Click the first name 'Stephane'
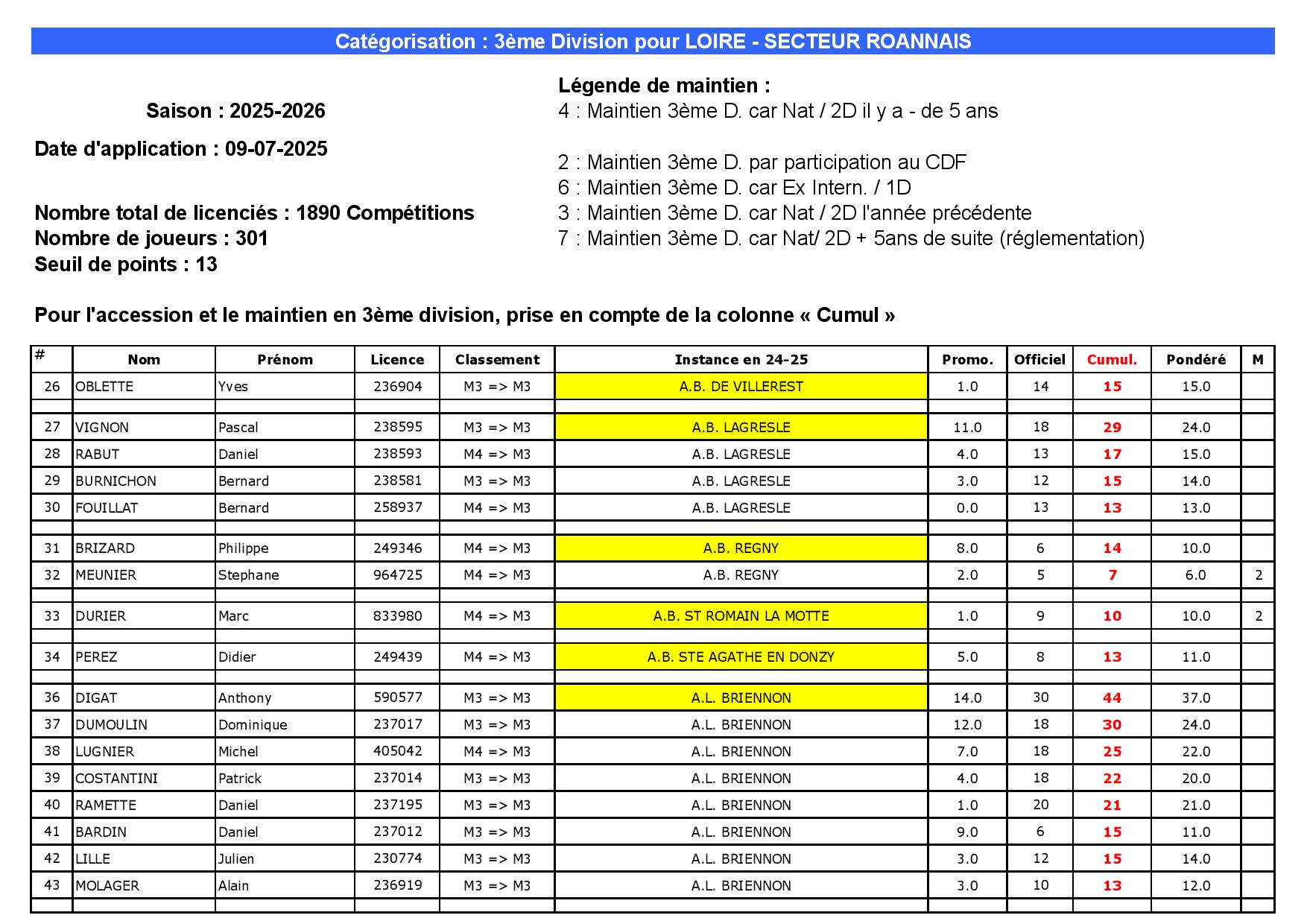Screen dimensions: 1307x924 pos(249,575)
